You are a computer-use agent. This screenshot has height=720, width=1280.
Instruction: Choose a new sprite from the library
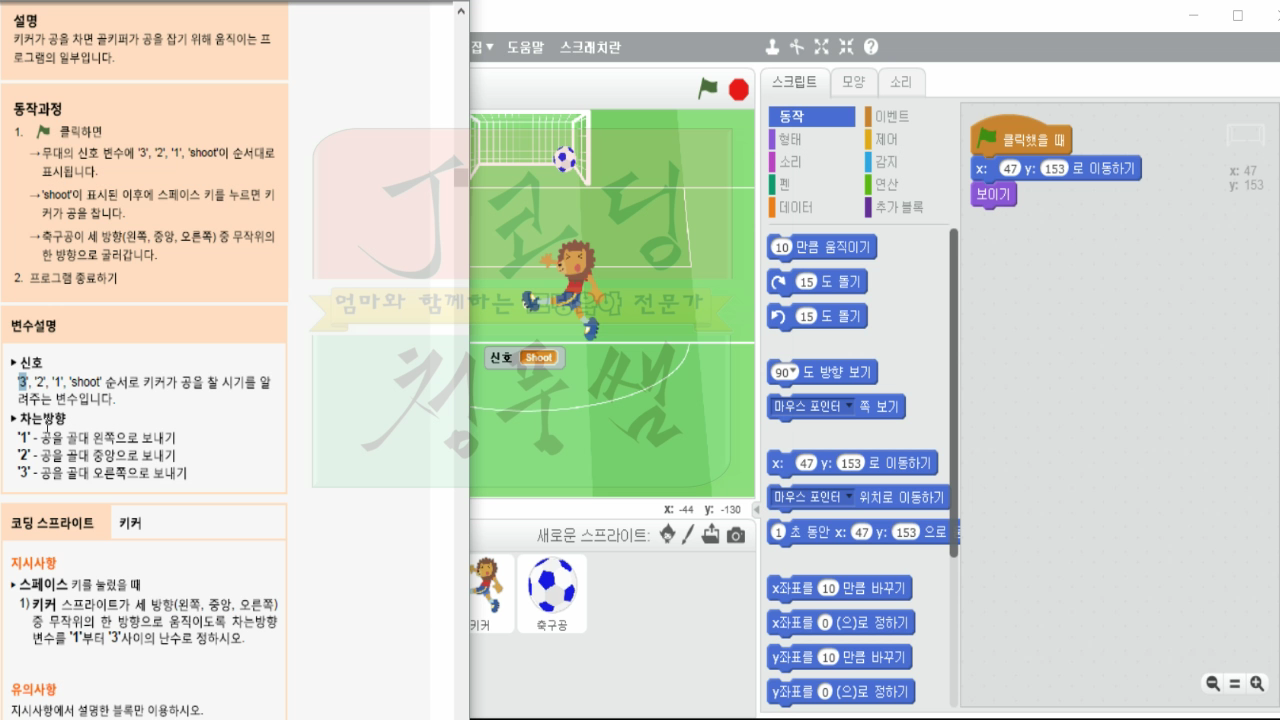(667, 534)
